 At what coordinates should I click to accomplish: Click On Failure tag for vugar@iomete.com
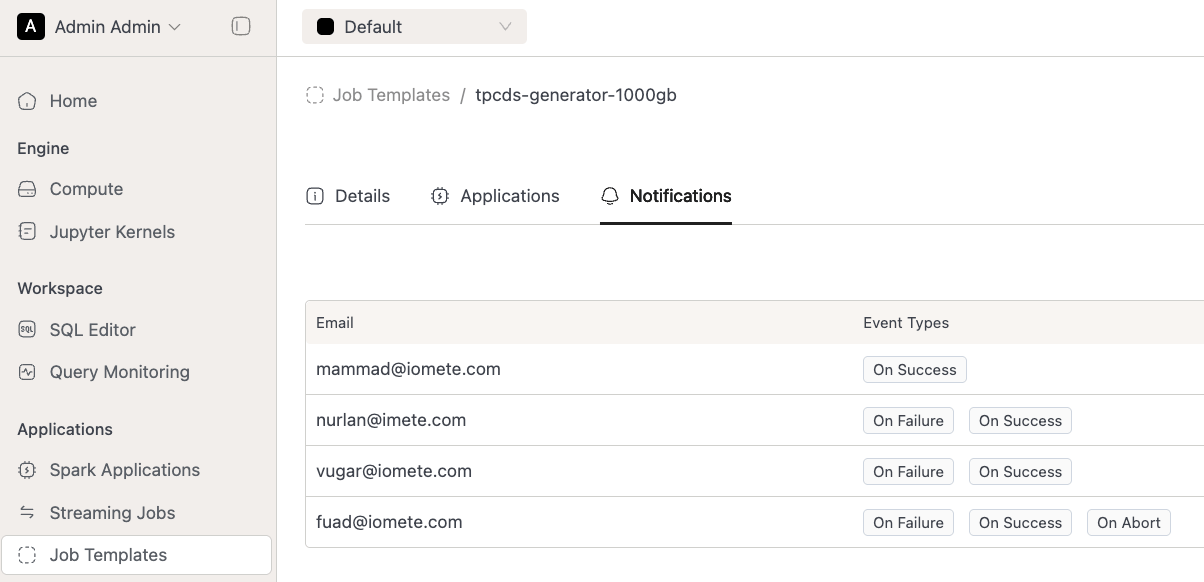tap(909, 472)
